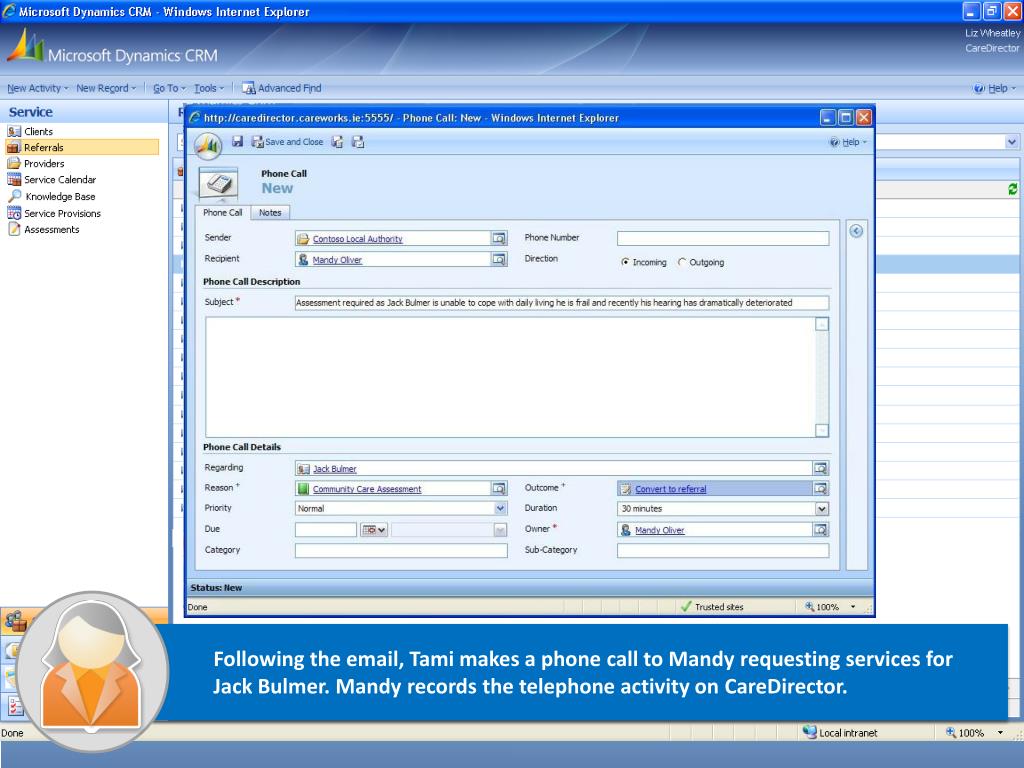Open the Due date calendar picker
The image size is (1024, 768).
(x=374, y=530)
